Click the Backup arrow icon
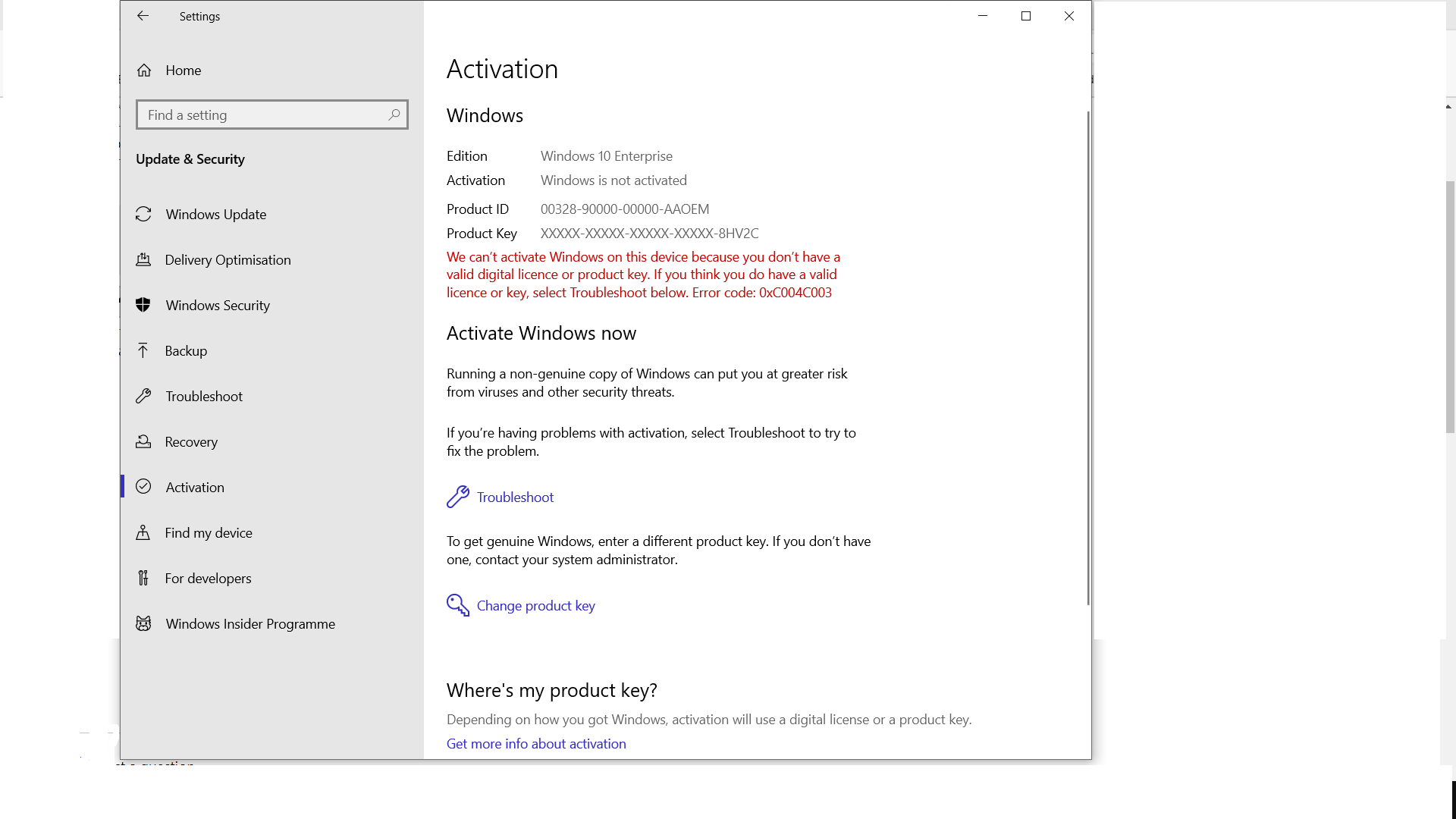This screenshot has height=819, width=1456. click(x=143, y=350)
